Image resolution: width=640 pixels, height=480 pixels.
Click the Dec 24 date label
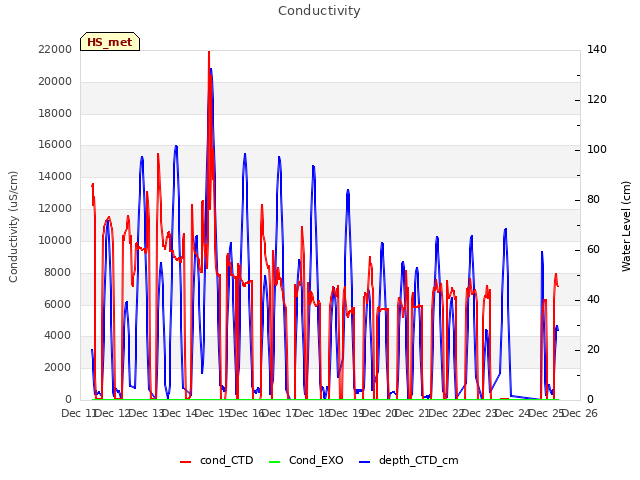click(x=512, y=413)
